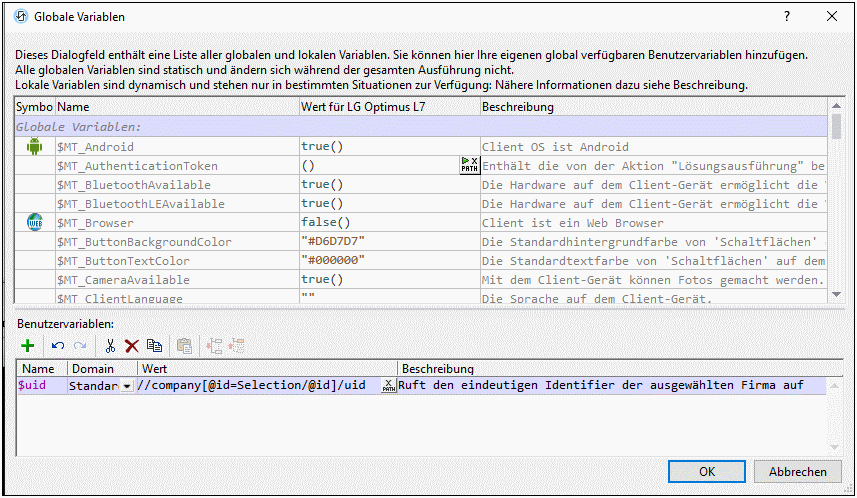
Task: Click the Name header in global variables
Action: point(73,107)
